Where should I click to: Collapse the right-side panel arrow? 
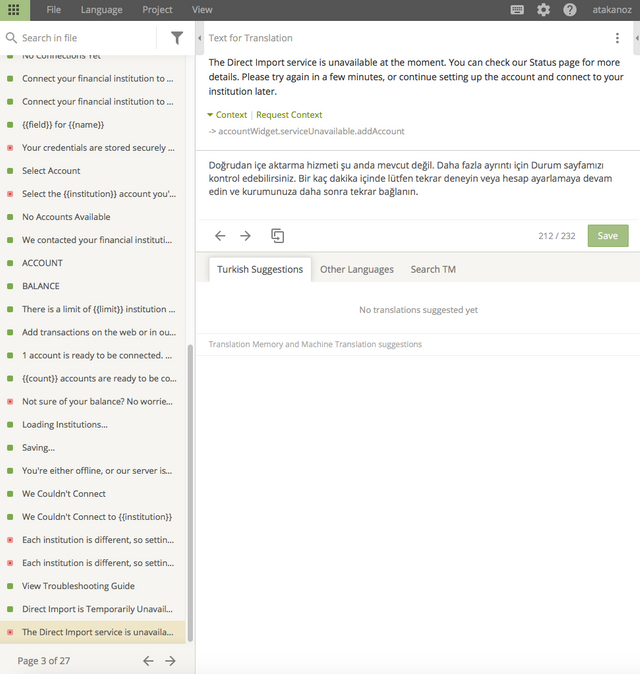(x=637, y=38)
